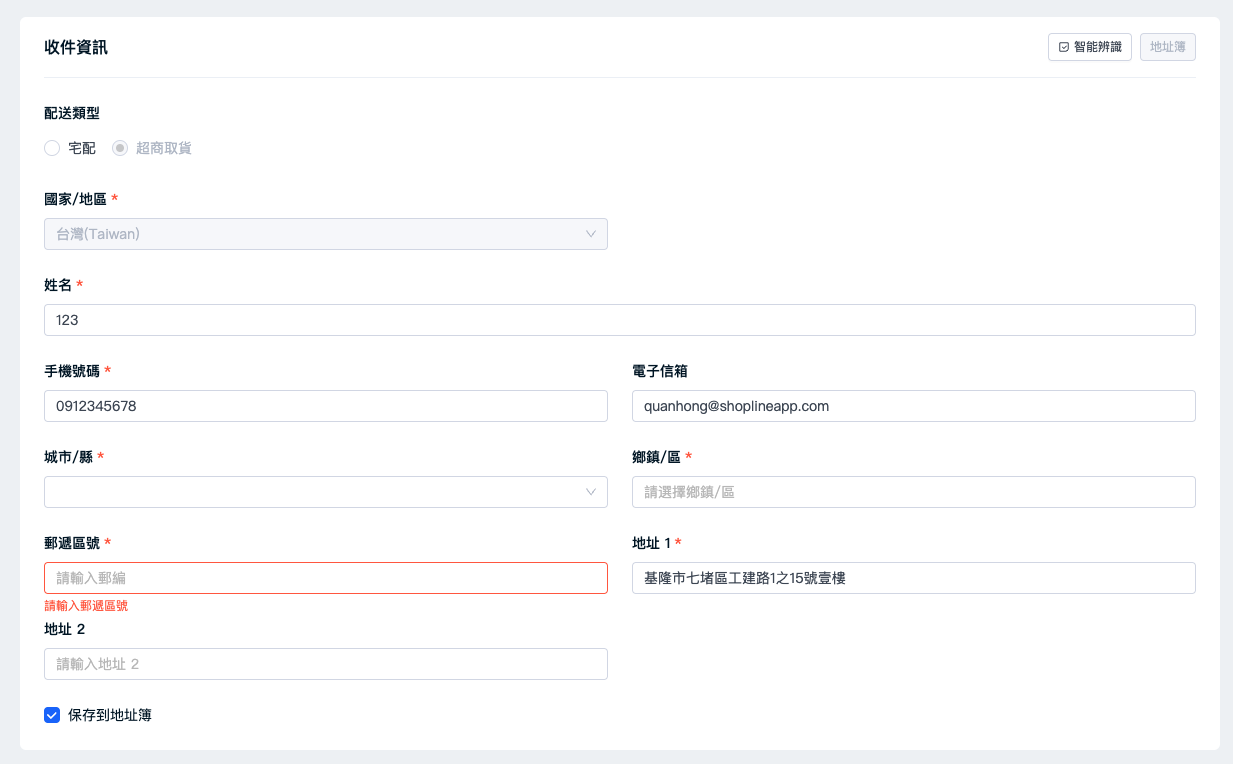Open the 地址簿 address book button
Viewport: 1233px width, 764px height.
[x=1168, y=47]
